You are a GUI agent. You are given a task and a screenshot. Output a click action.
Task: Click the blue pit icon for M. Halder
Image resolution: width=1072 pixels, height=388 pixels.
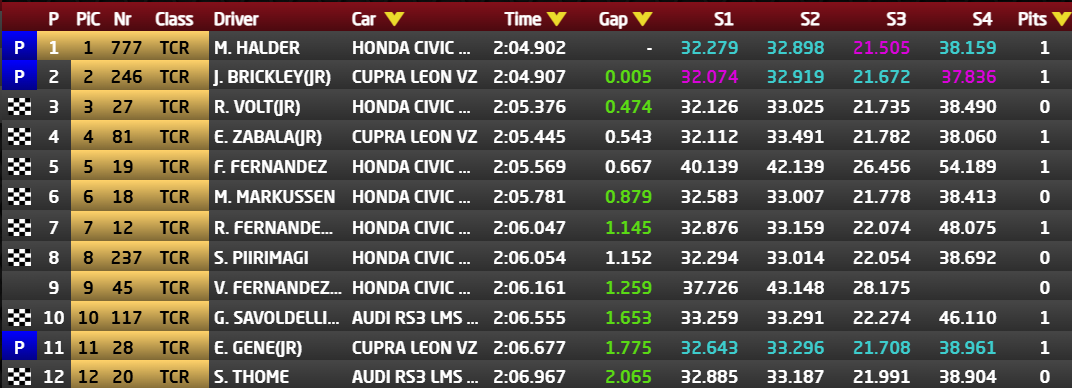click(19, 48)
